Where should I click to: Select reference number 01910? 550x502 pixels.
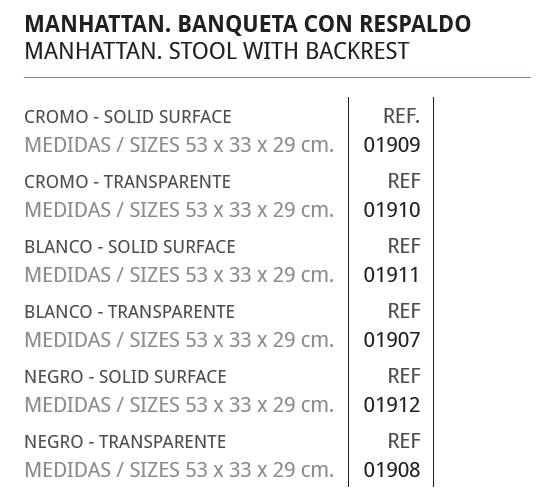click(x=392, y=210)
